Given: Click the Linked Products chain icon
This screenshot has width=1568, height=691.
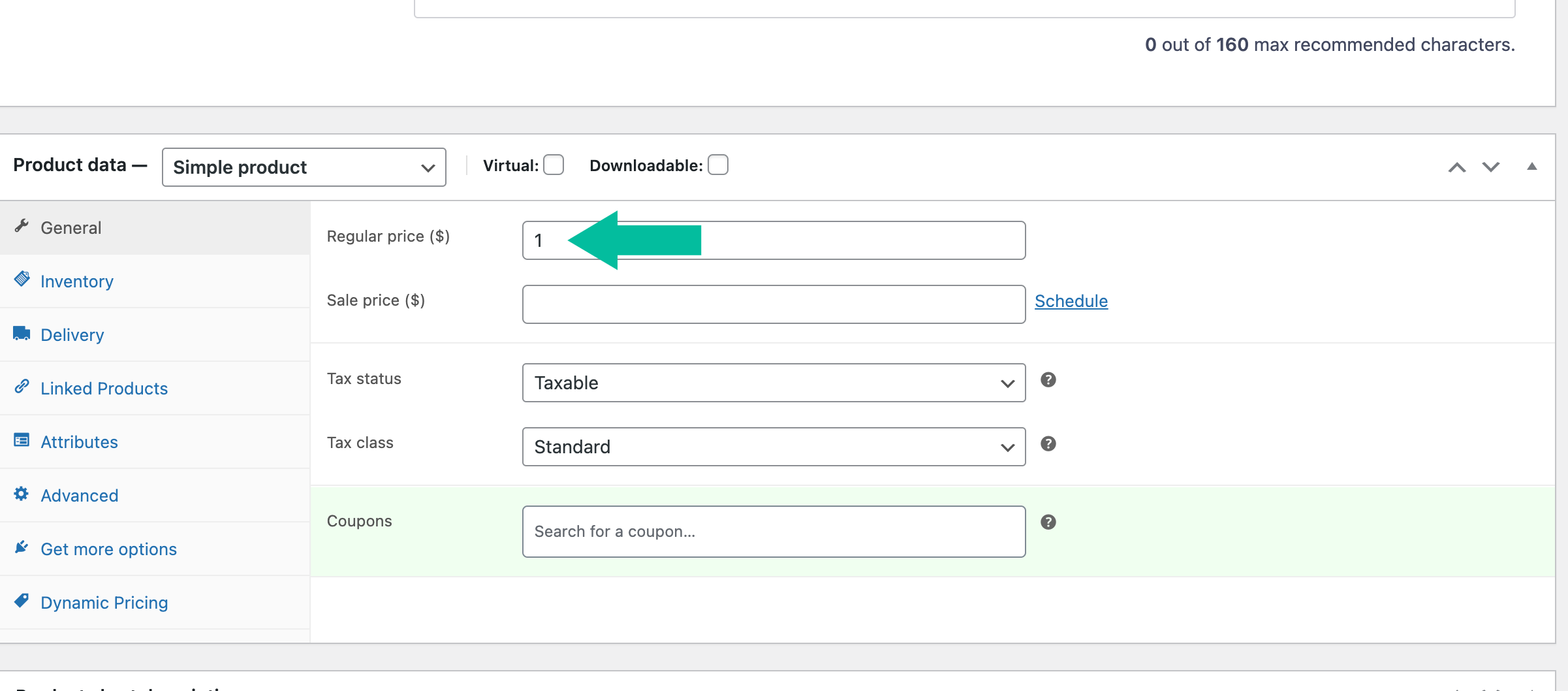Looking at the screenshot, I should click(22, 387).
